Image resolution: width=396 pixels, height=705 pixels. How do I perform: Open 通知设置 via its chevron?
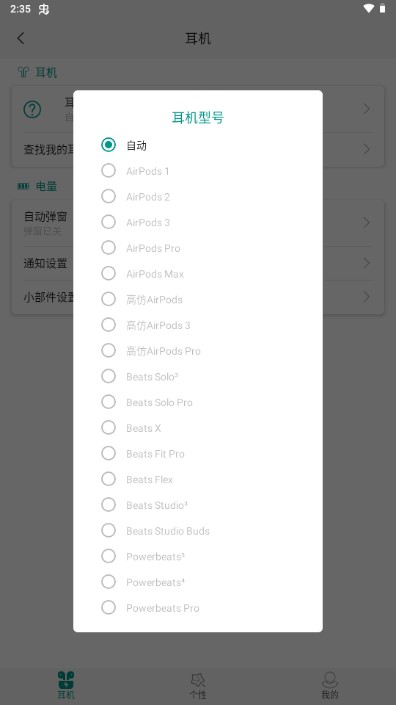tap(367, 263)
